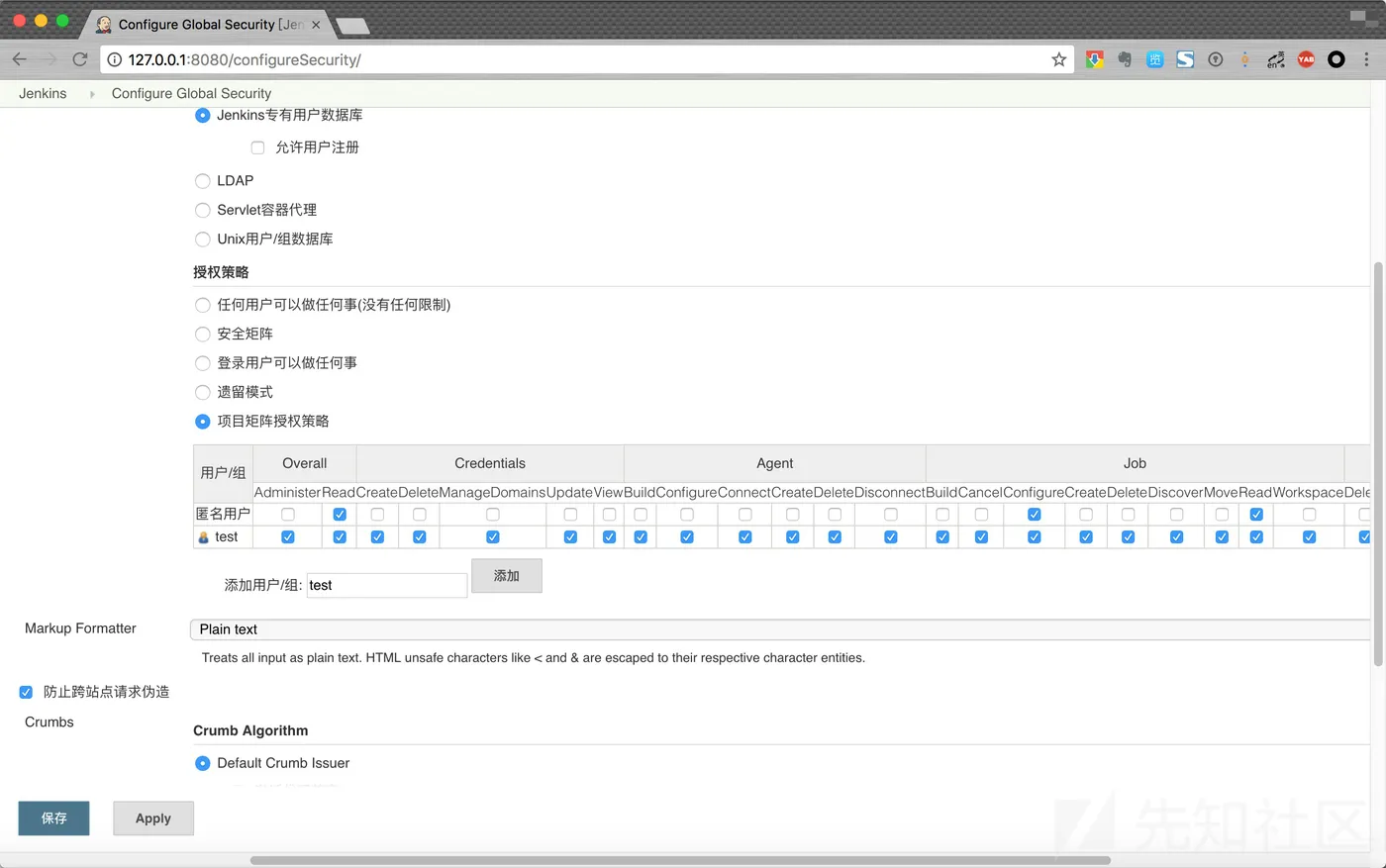Uncheck Overall Administer for test user
The image size is (1386, 868).
coord(288,537)
